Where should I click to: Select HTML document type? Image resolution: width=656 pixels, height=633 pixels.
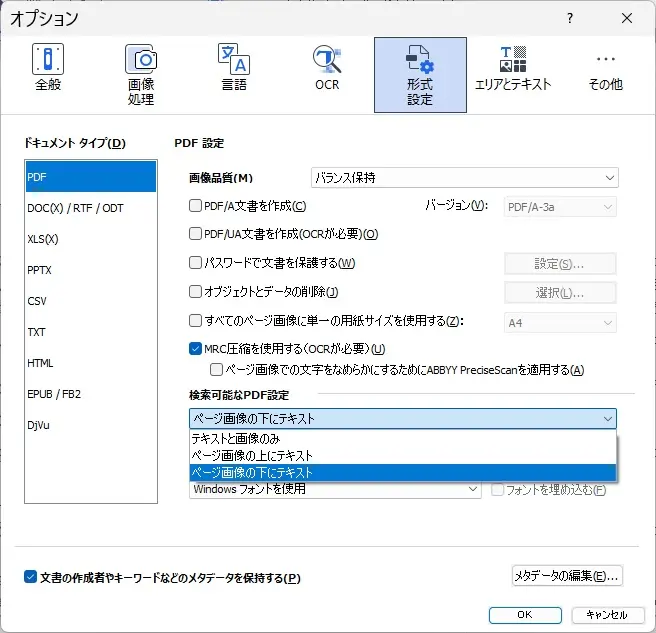point(91,363)
